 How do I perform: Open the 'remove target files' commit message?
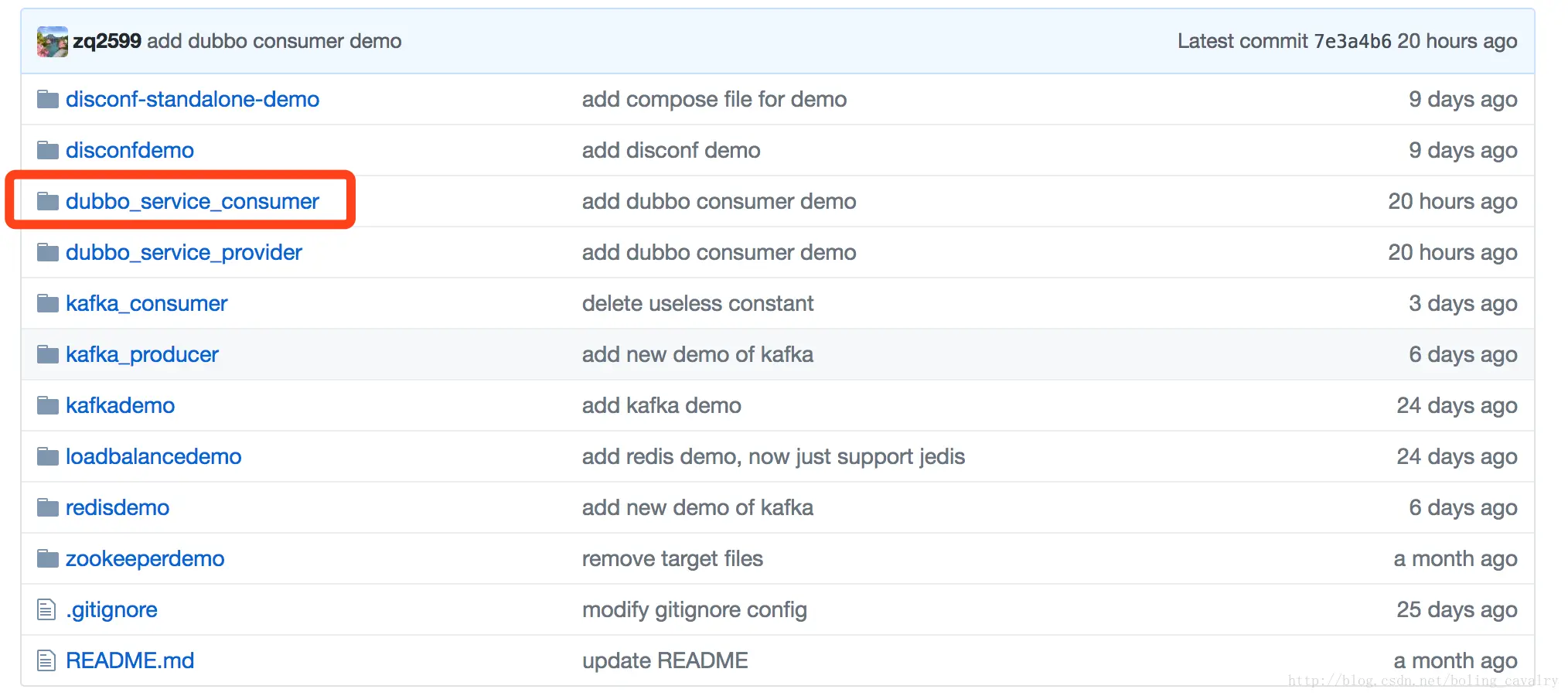[x=672, y=558]
